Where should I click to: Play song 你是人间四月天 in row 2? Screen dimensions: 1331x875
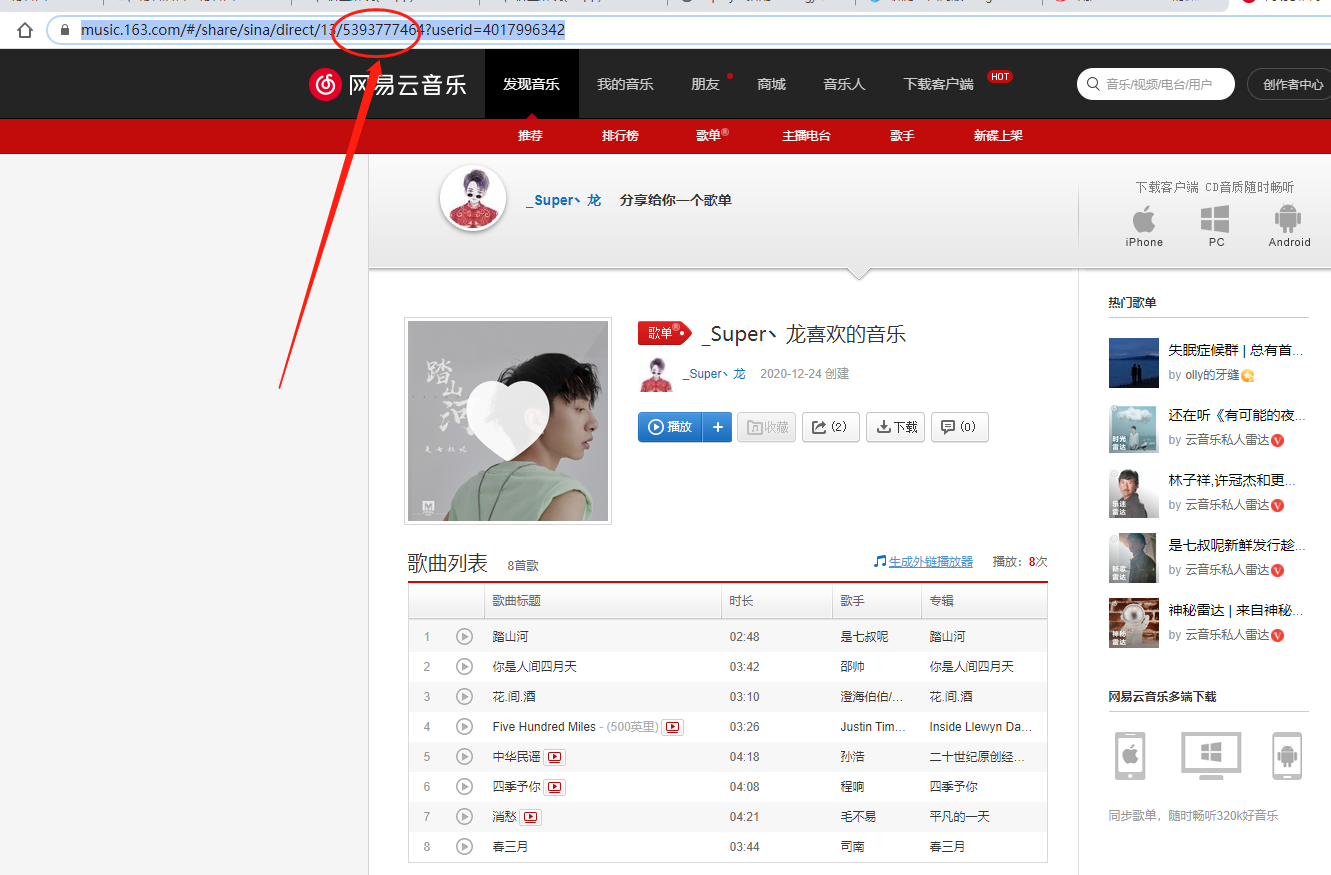(464, 666)
